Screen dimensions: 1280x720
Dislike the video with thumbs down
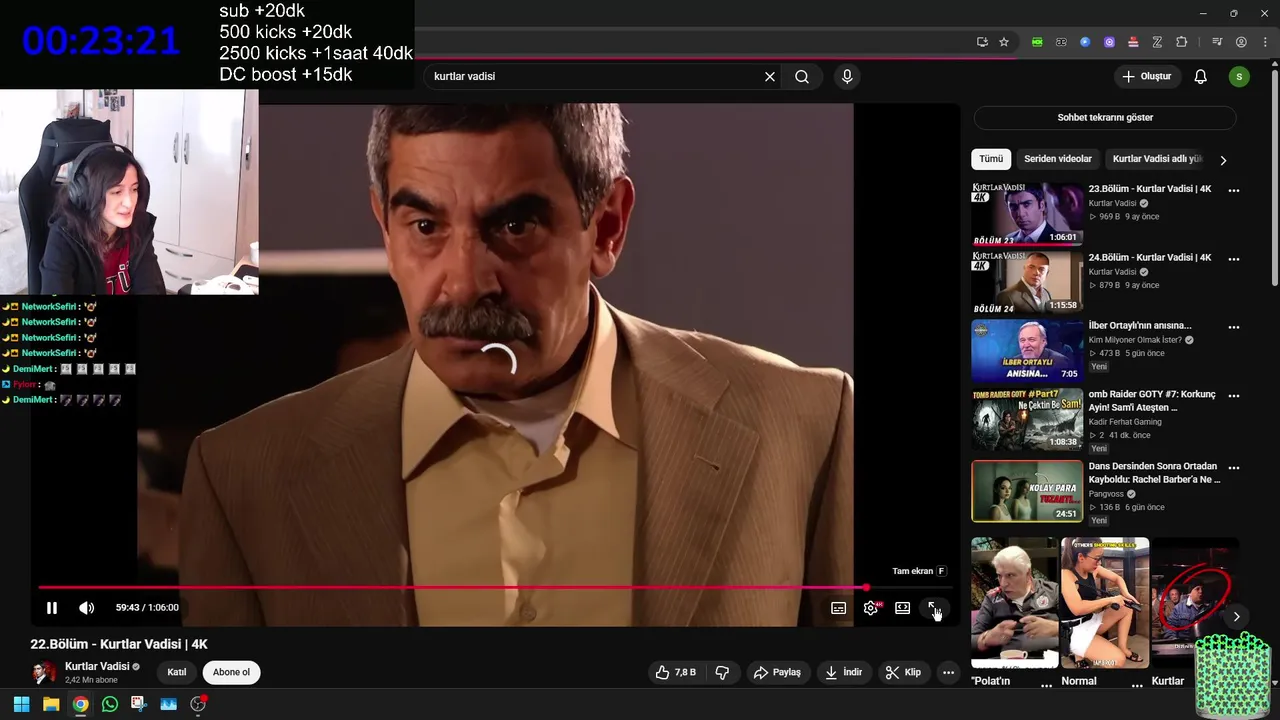pos(722,672)
